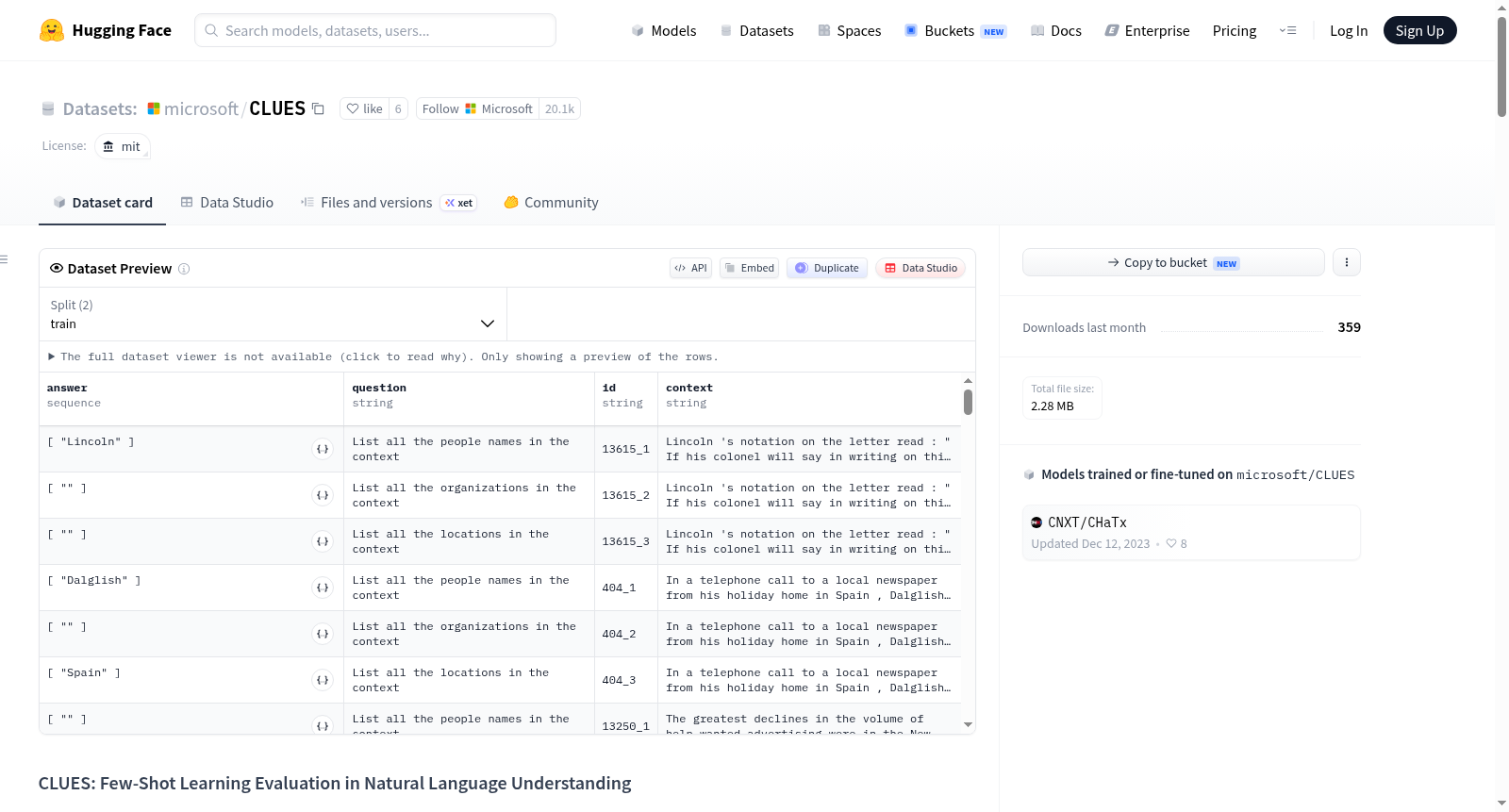
Task: Click the heart like button
Action: pyautogui.click(x=364, y=109)
